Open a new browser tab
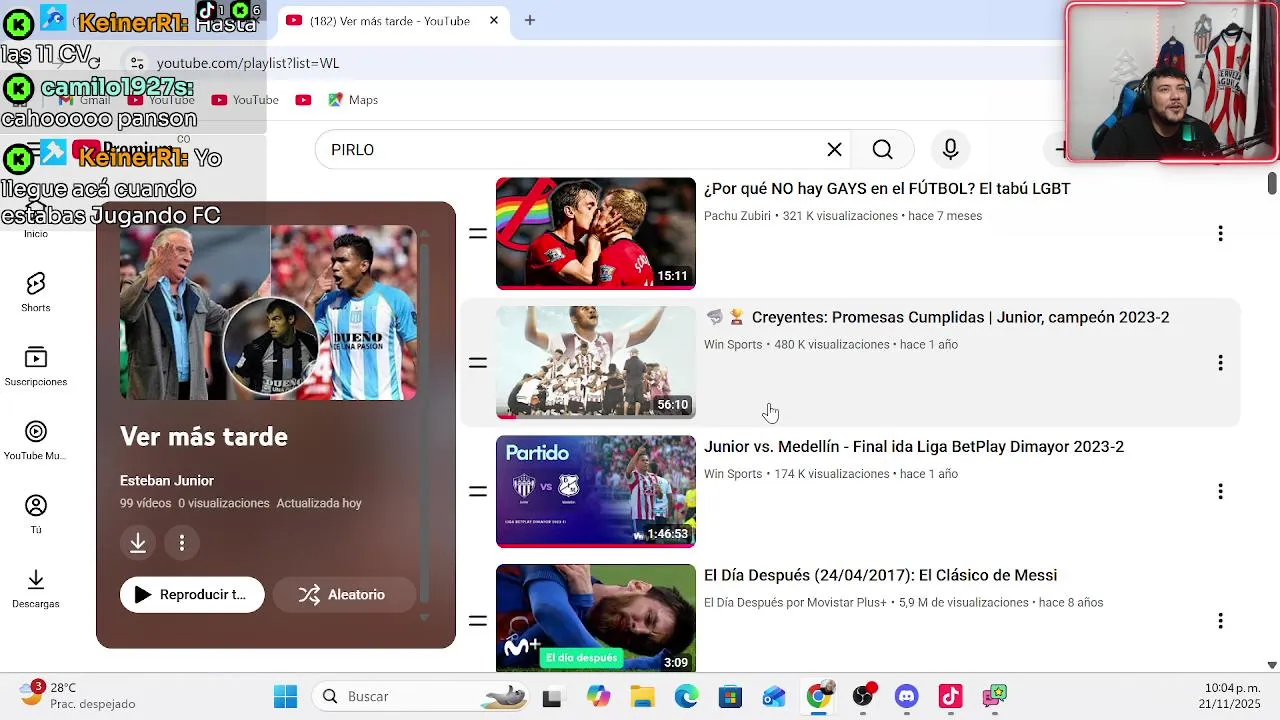 530,20
